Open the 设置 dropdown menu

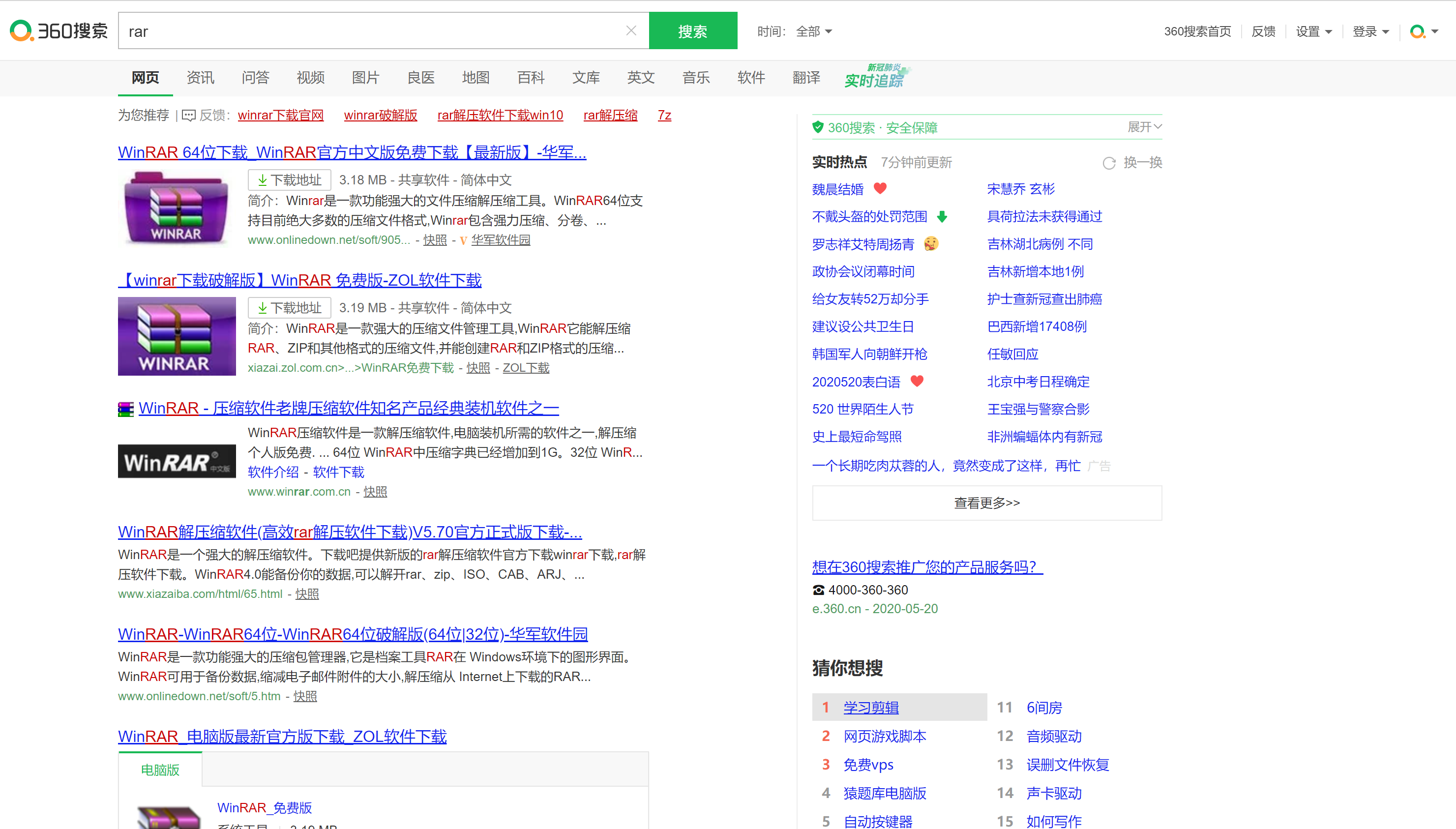(x=1313, y=31)
